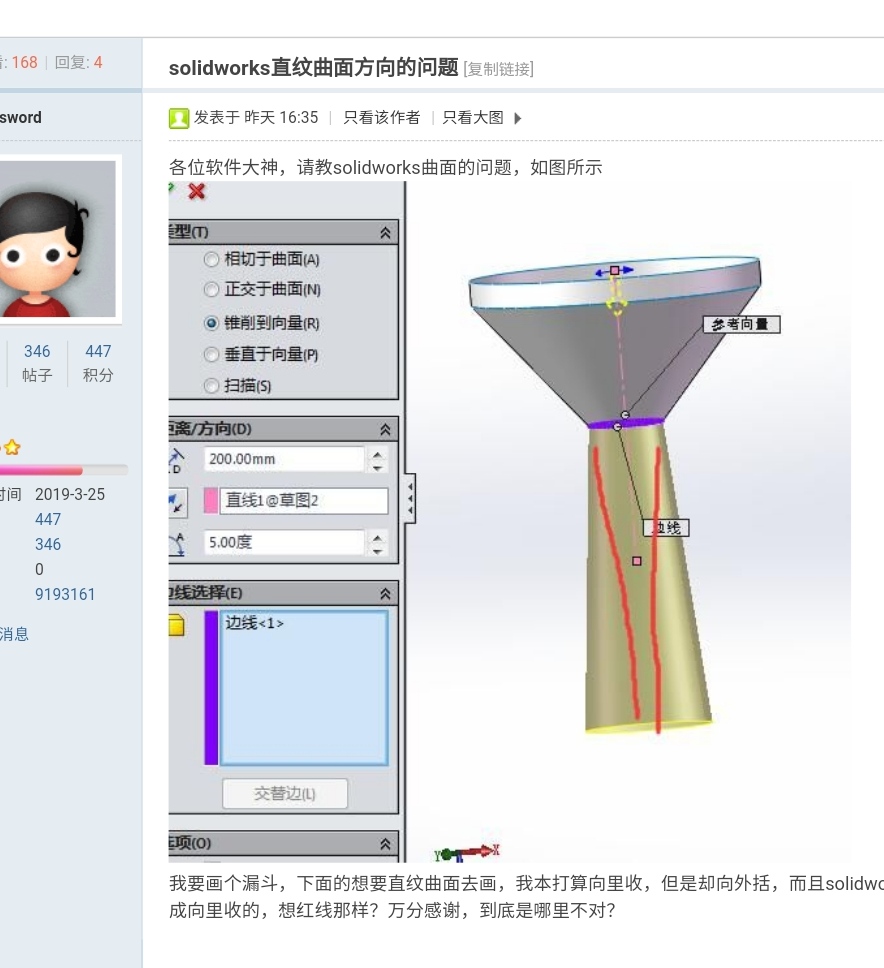Select the 锥削到向量(R) radio option

coord(211,323)
